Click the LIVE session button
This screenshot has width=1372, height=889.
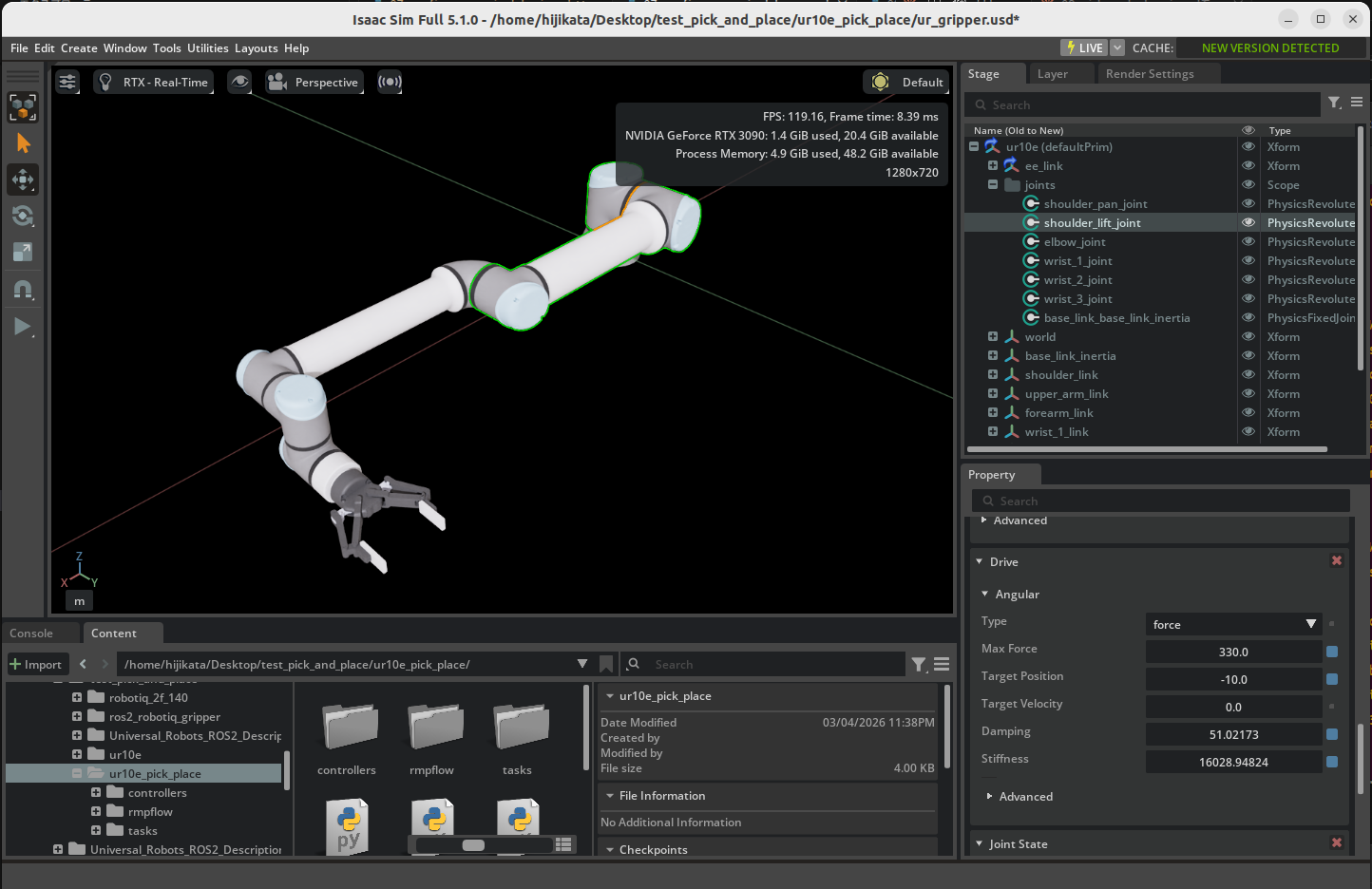pos(1083,47)
